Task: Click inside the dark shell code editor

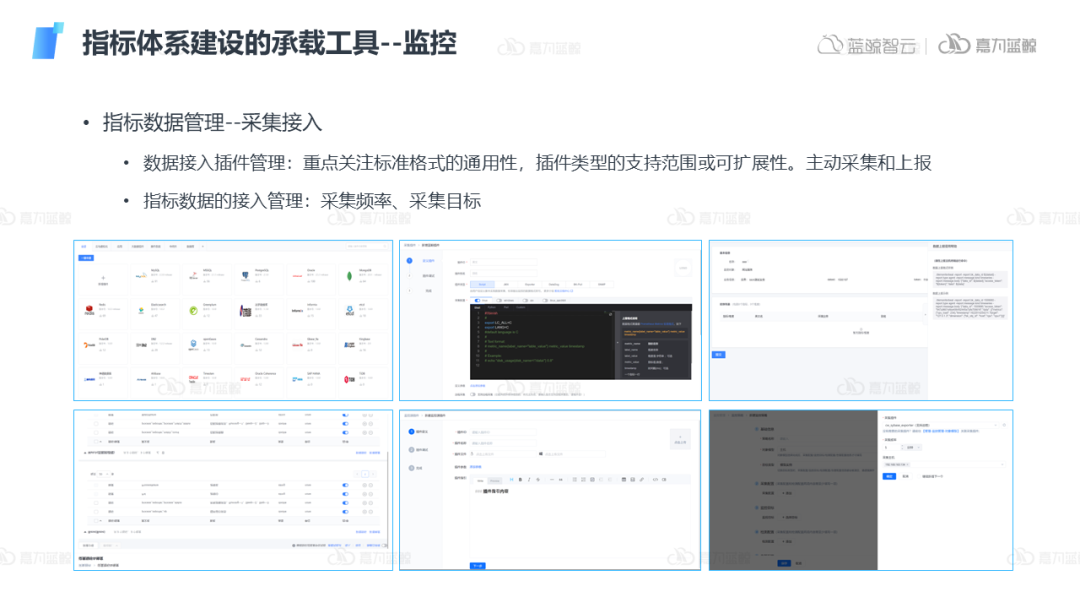Action: (x=543, y=345)
